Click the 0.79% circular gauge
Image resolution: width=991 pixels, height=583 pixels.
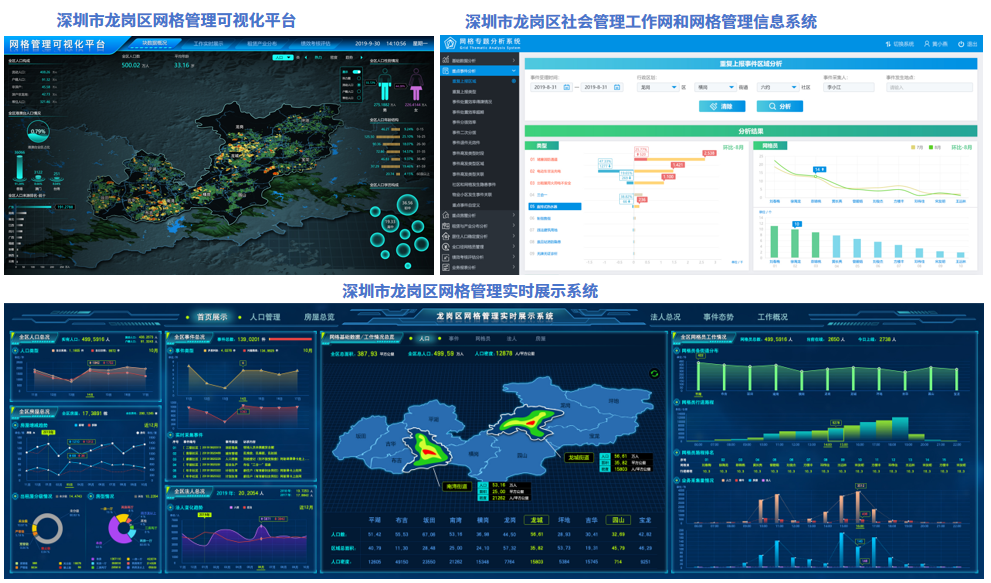tap(39, 132)
